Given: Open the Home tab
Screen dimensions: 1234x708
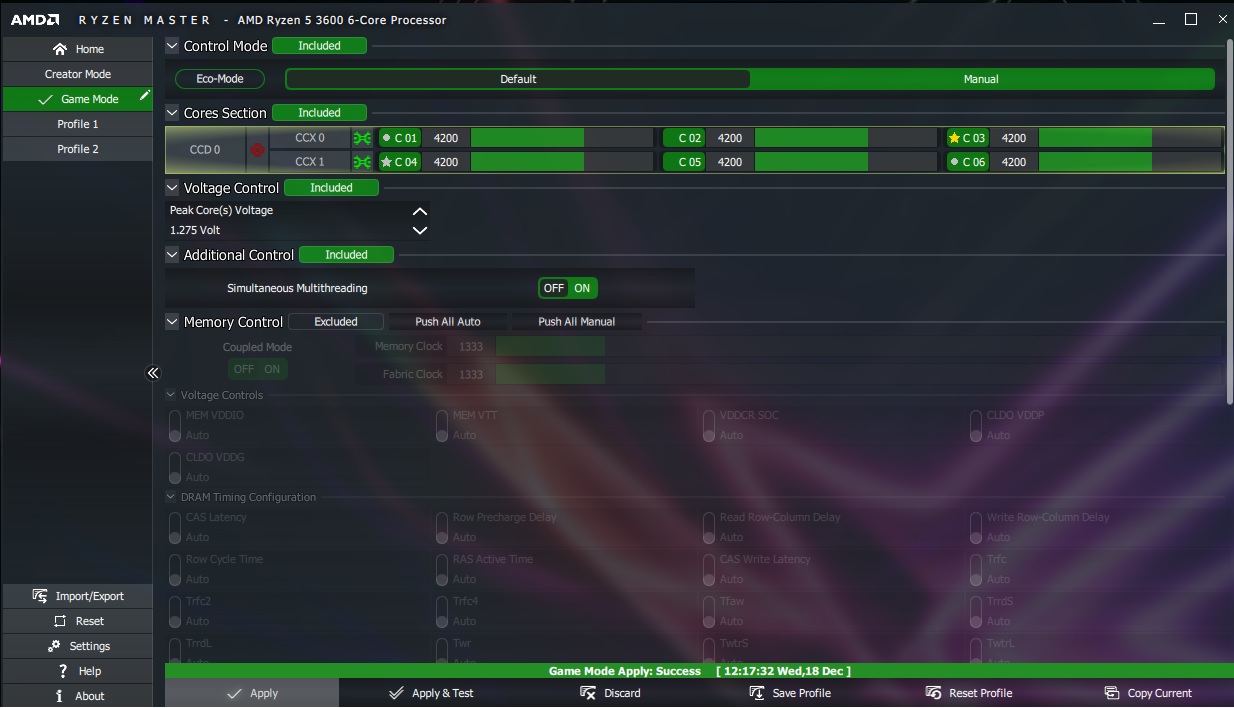Looking at the screenshot, I should pos(77,49).
